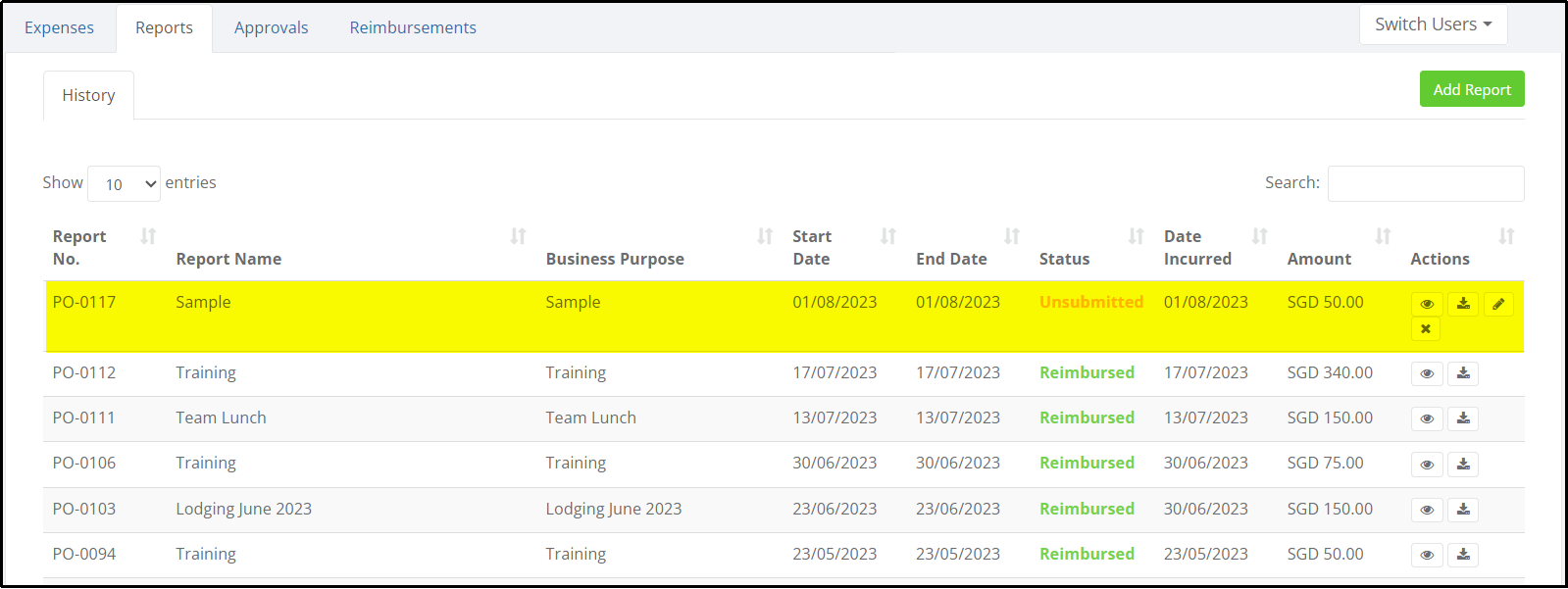The width and height of the screenshot is (1568, 589).
Task: Click Reimbursed status for PO-0112
Action: (x=1087, y=372)
